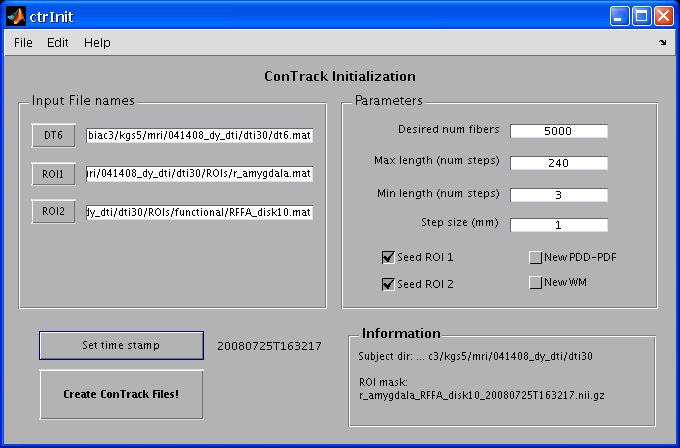Click the MATLAB logo in title bar
This screenshot has height=448, width=680.
16,16
